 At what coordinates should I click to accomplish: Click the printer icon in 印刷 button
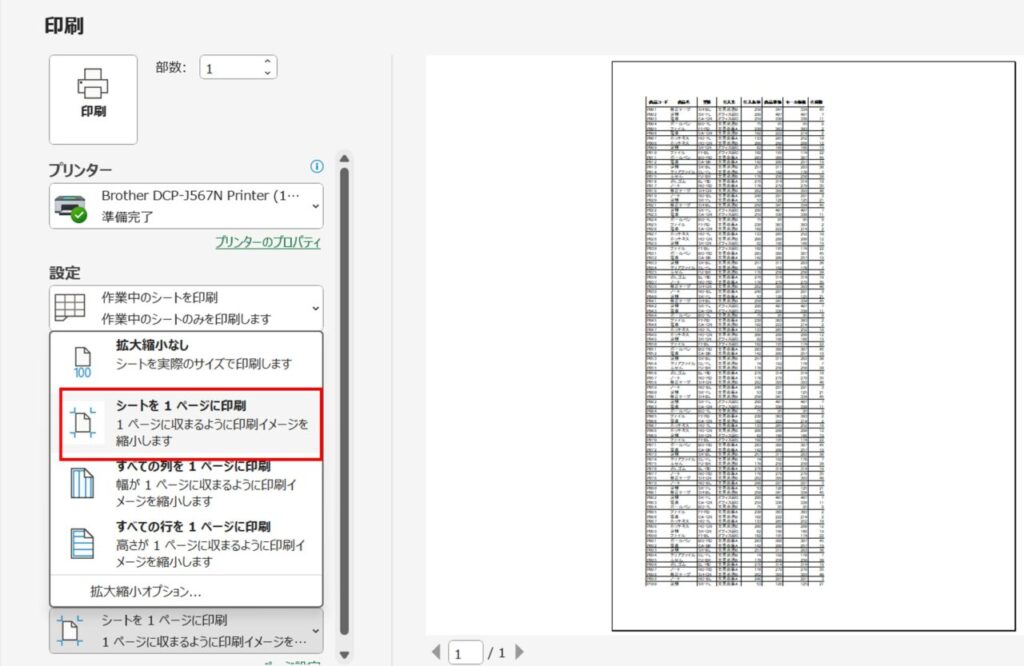93,84
